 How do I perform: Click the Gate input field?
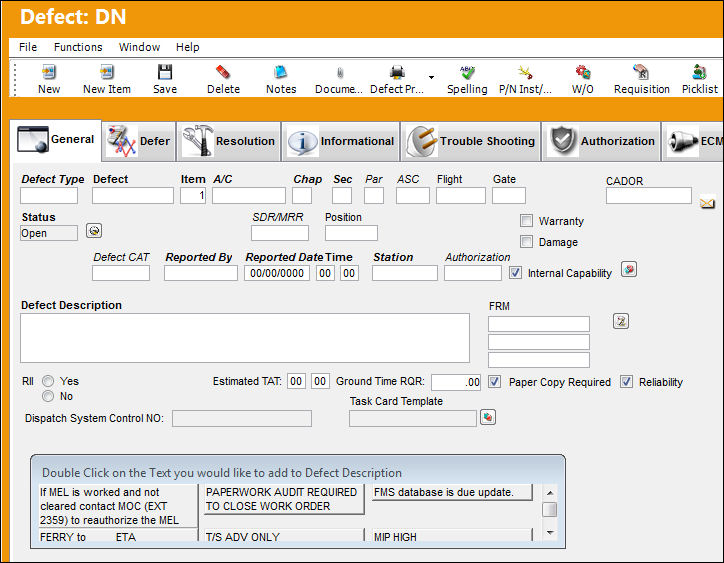click(x=509, y=195)
